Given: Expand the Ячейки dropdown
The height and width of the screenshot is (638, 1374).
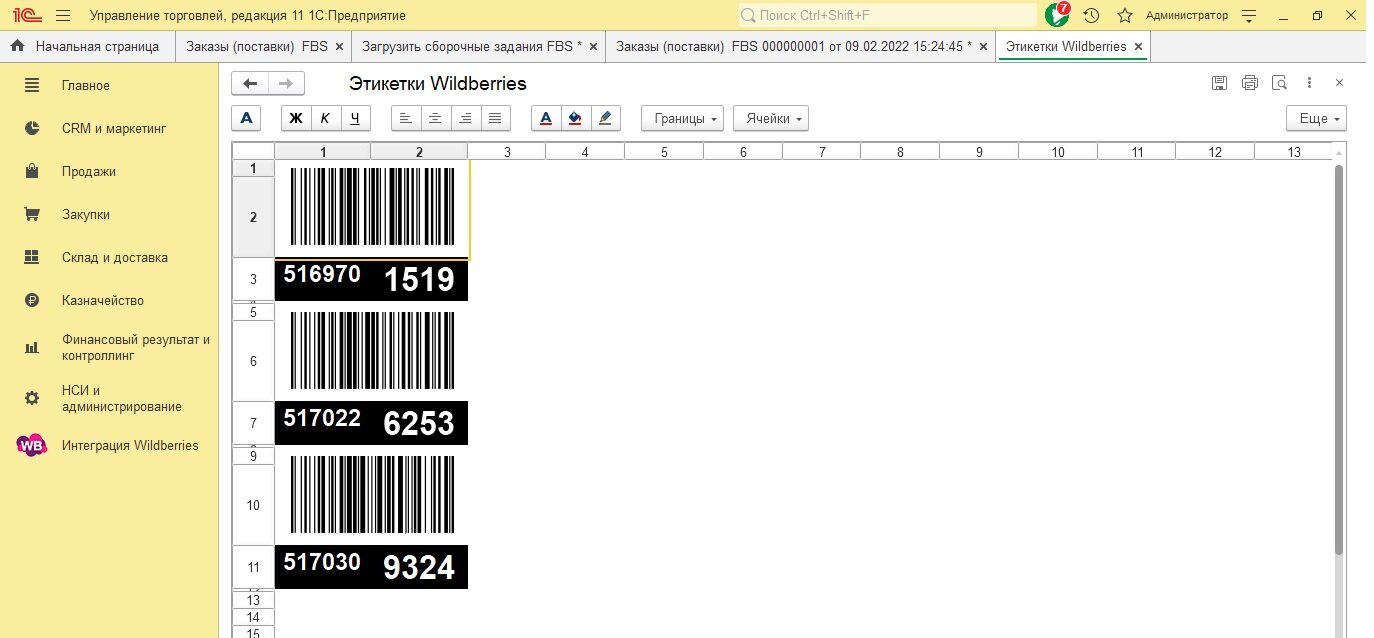Looking at the screenshot, I should [x=771, y=118].
